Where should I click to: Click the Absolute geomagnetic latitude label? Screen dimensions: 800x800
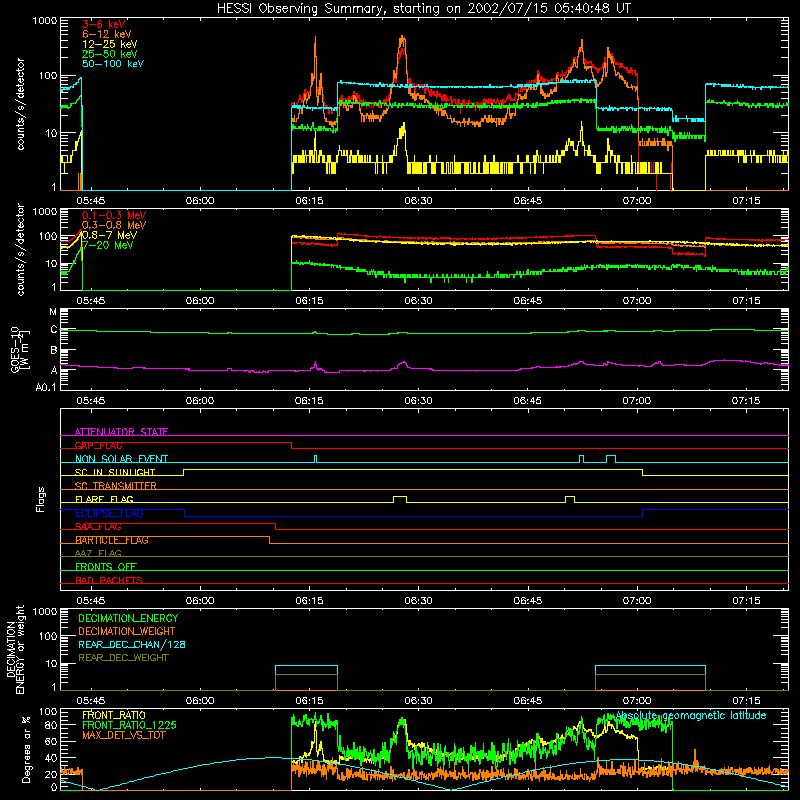click(691, 715)
